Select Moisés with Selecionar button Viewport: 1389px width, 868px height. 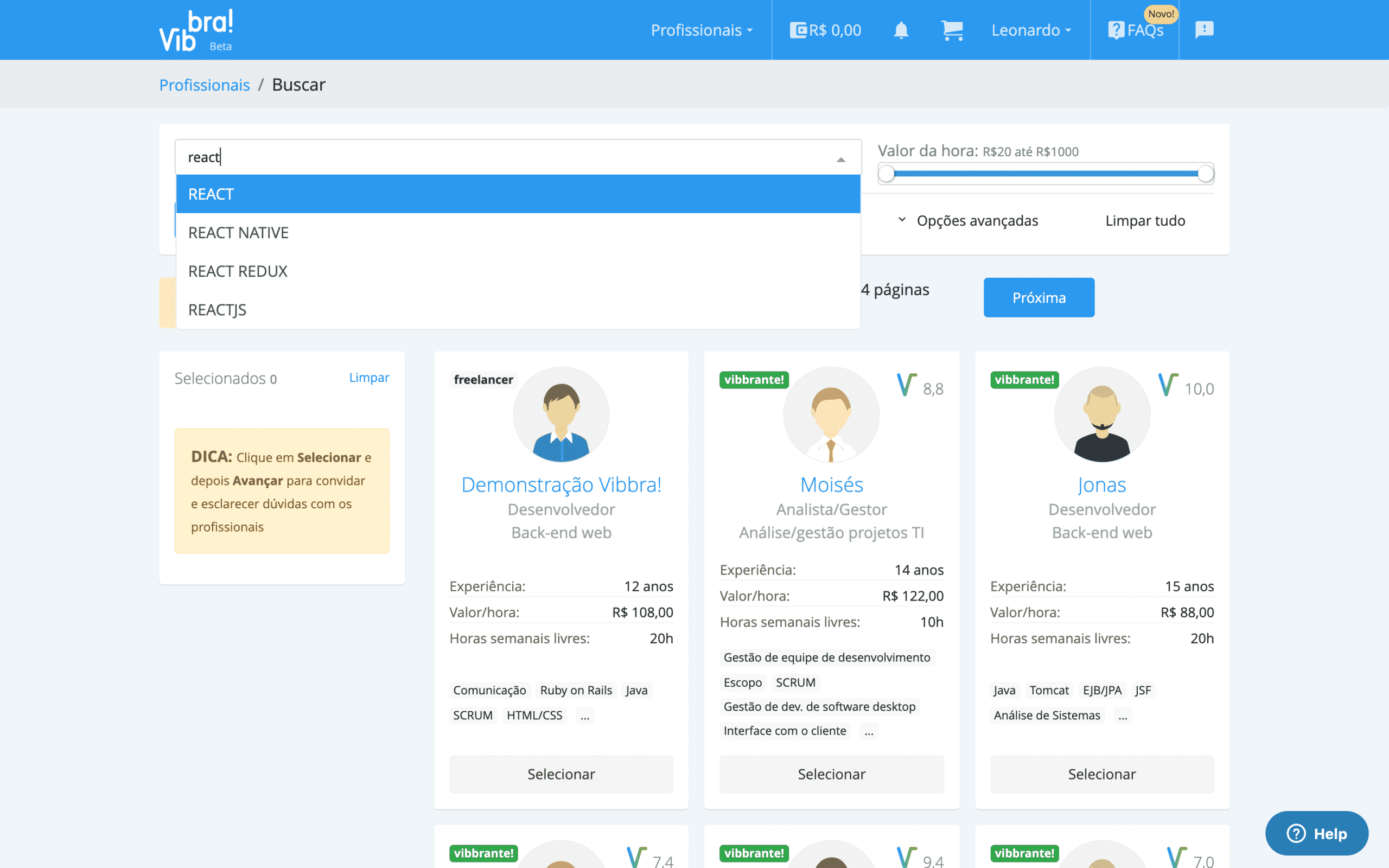pyautogui.click(x=831, y=774)
